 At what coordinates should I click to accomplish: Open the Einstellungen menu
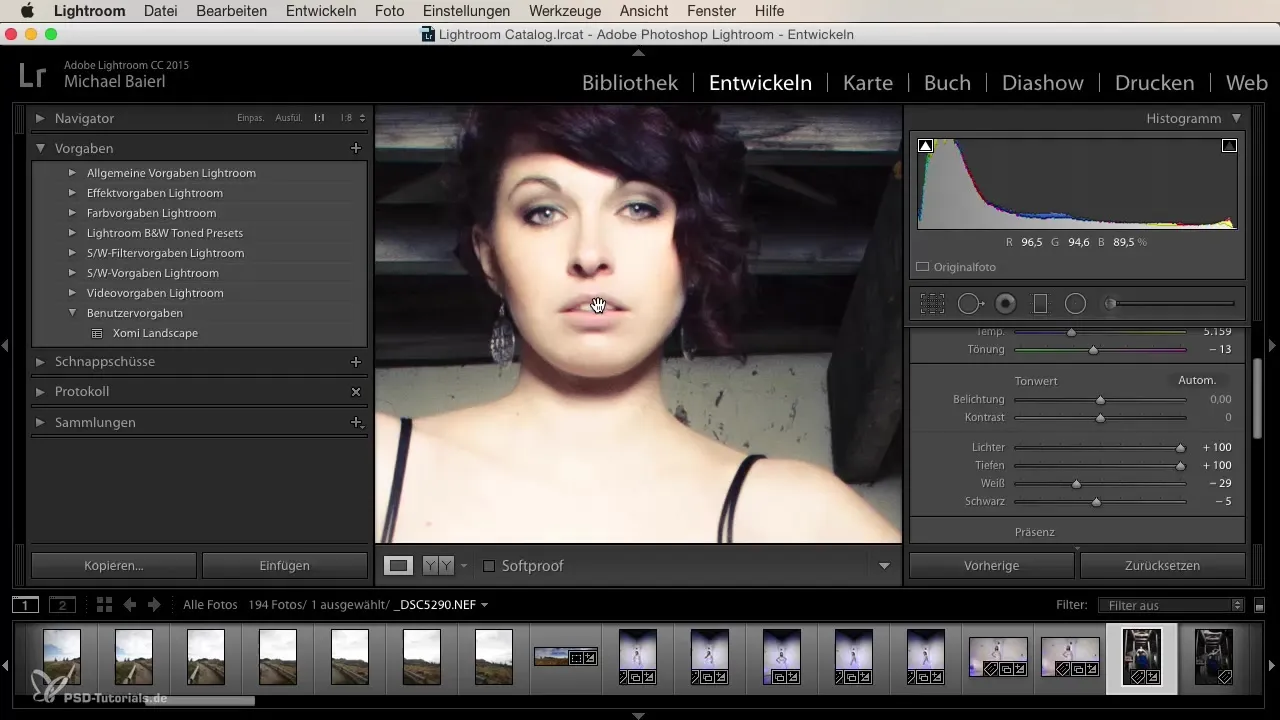click(466, 11)
